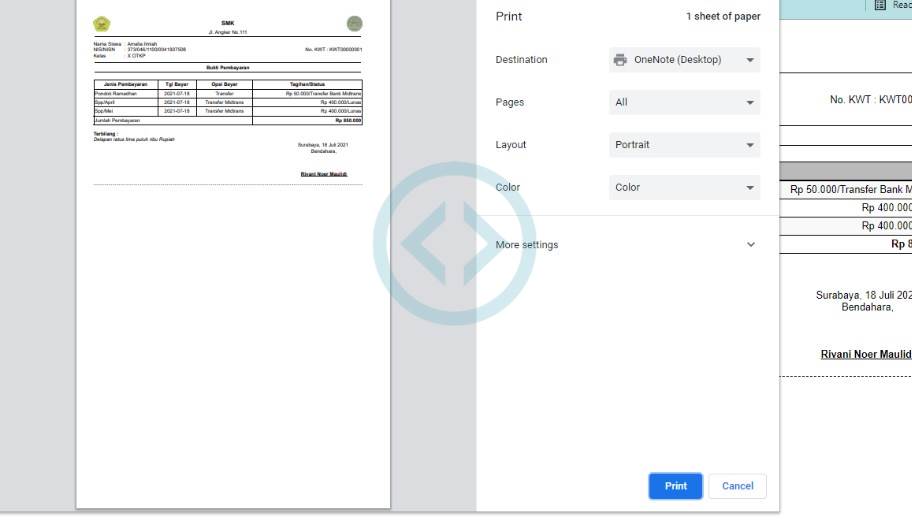Click the More settings chevron arrow
This screenshot has height=529, width=912.
[751, 245]
